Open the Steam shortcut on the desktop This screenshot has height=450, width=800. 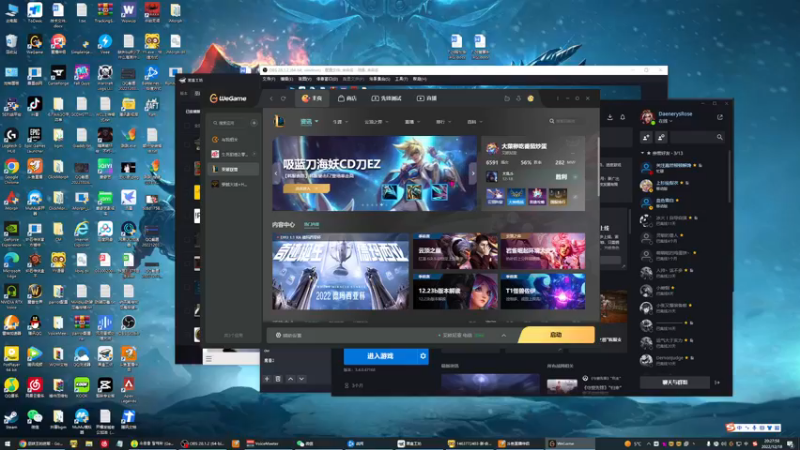point(11,420)
